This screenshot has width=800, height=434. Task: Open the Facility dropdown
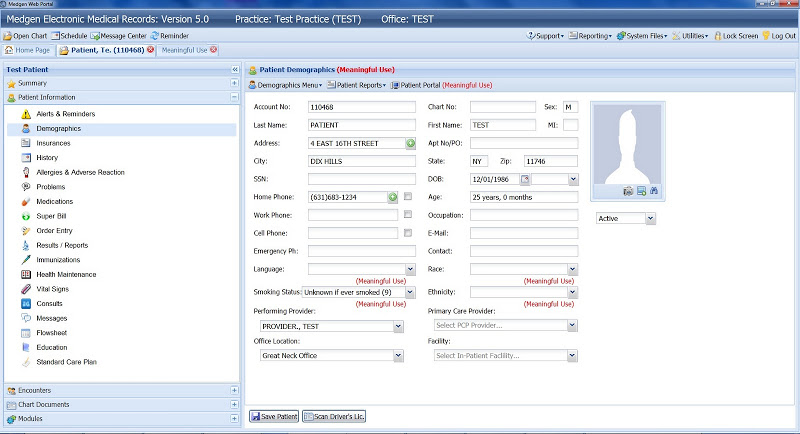coord(572,355)
